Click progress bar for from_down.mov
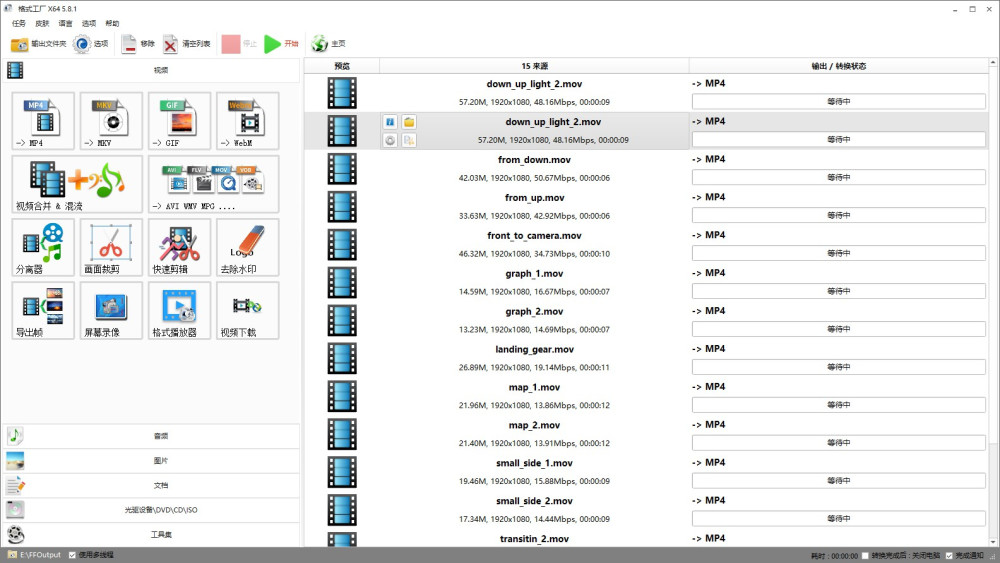The image size is (1000, 563). [839, 177]
